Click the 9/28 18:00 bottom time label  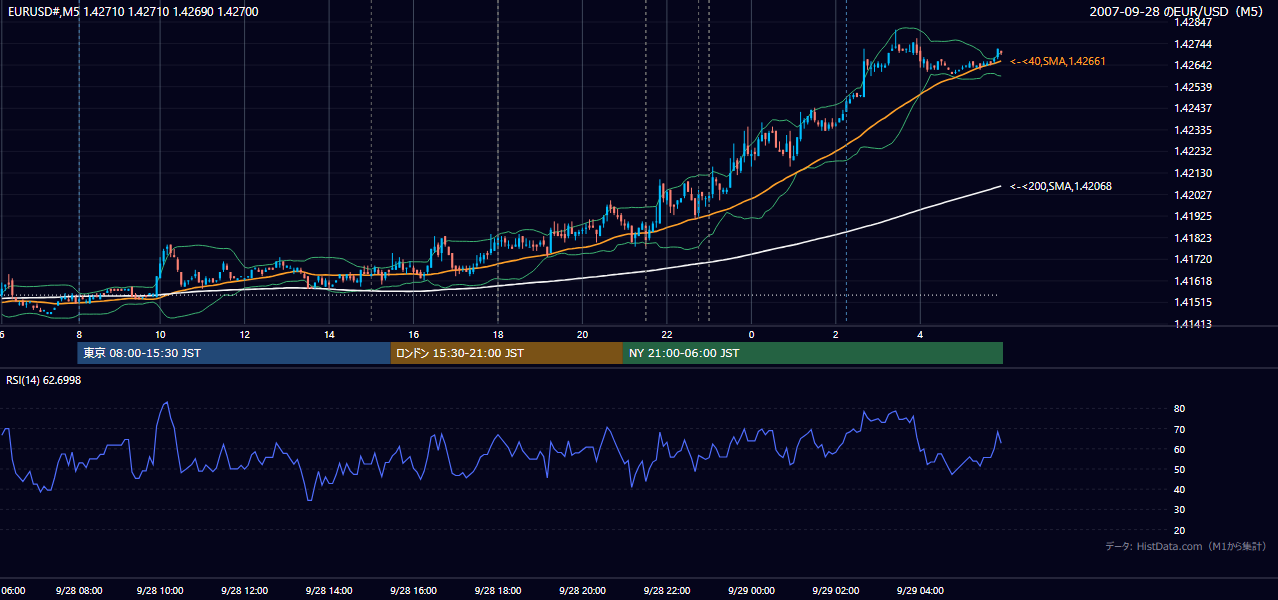pyautogui.click(x=498, y=590)
